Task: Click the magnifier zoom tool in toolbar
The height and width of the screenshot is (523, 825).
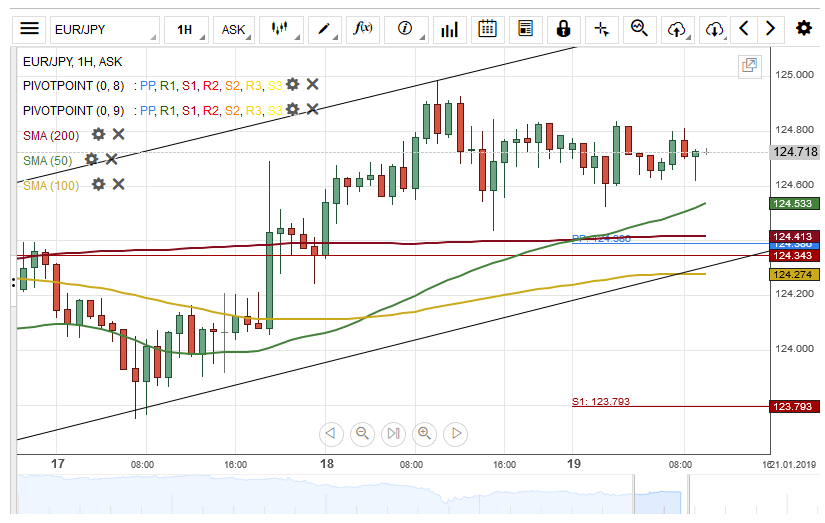Action: coord(638,29)
